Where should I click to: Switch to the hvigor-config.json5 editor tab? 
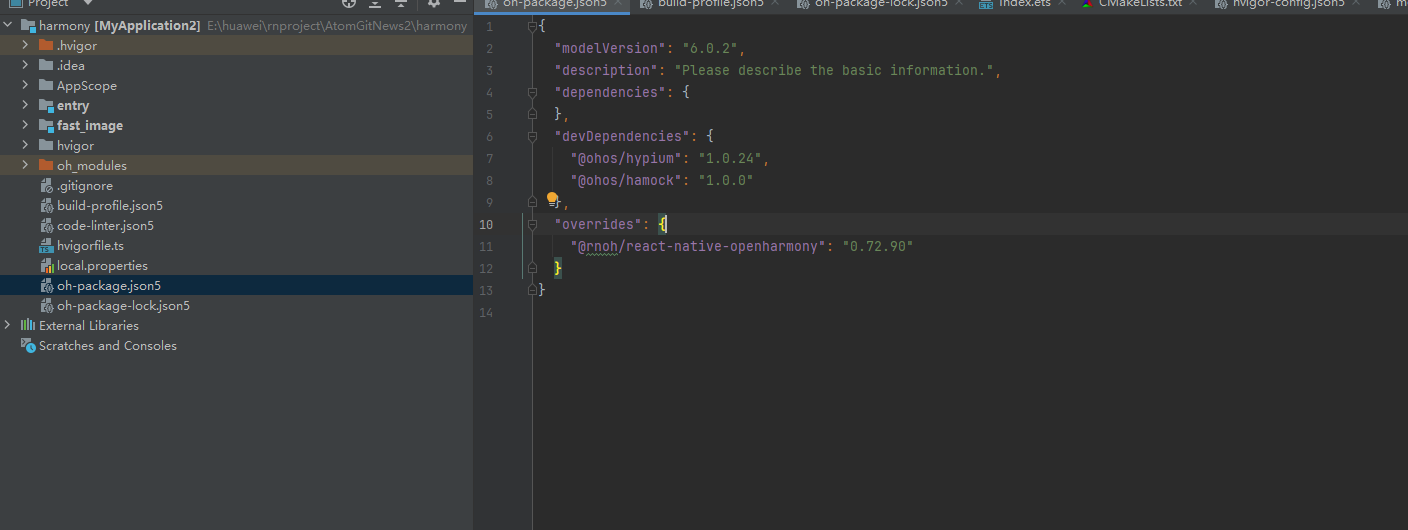click(1288, 5)
